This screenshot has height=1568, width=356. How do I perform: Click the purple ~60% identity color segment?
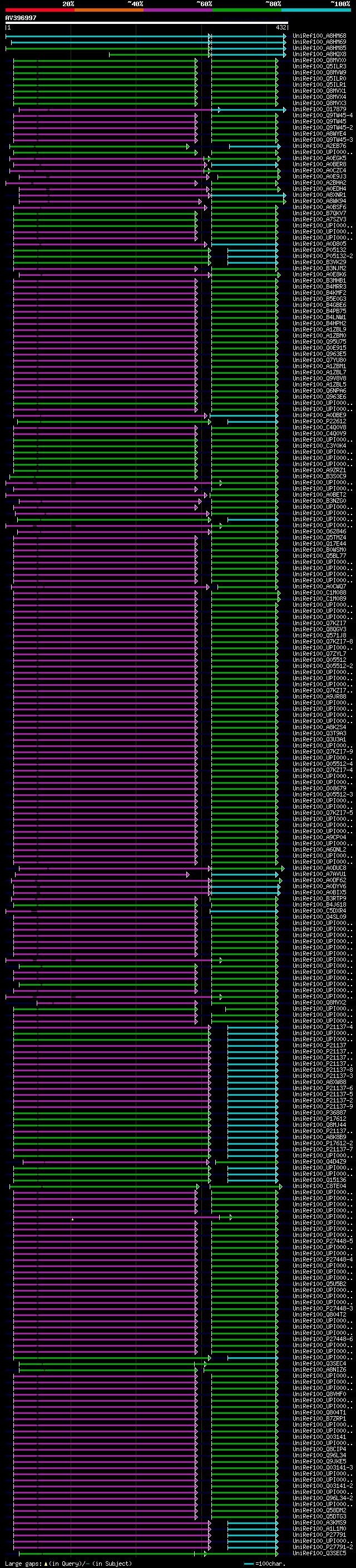179,10
